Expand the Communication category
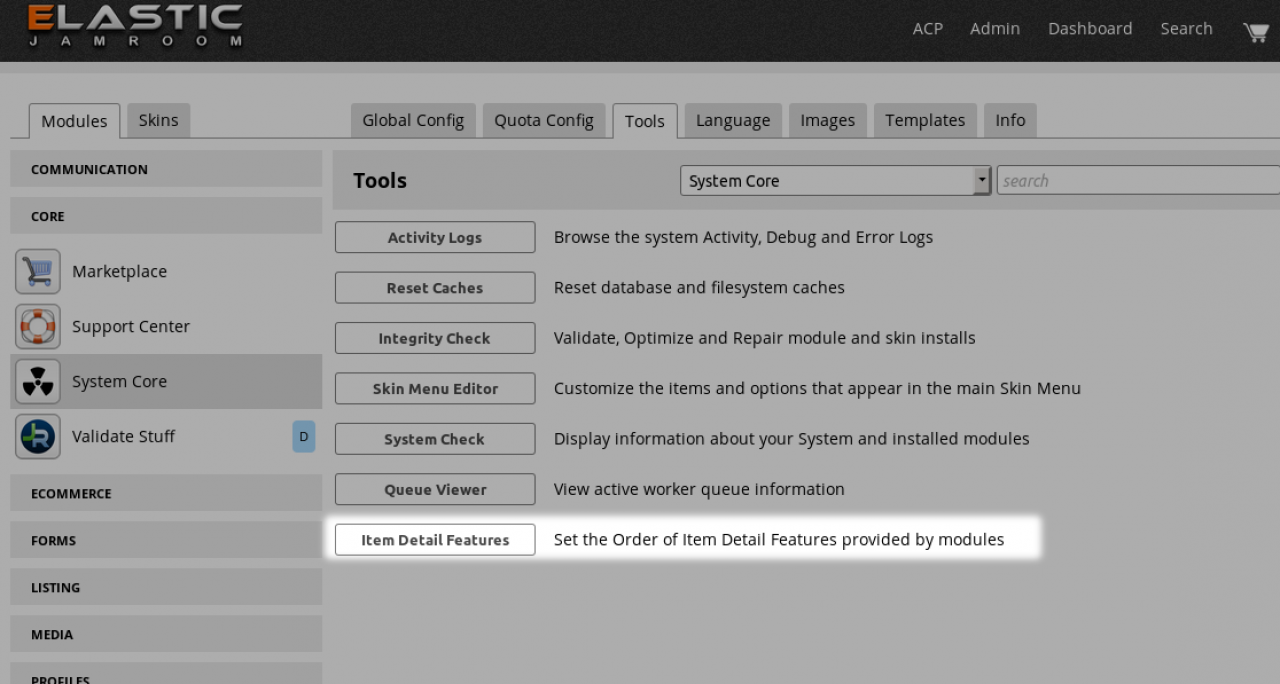The image size is (1280, 684). pos(166,169)
